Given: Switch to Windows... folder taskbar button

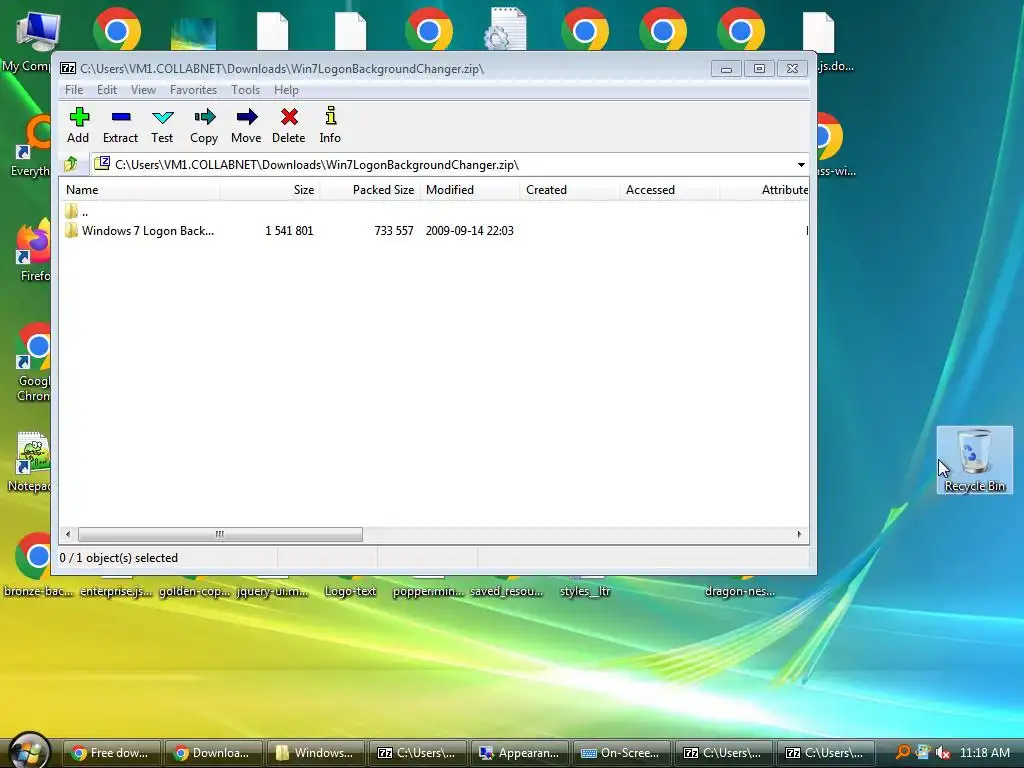Looking at the screenshot, I should (315, 753).
